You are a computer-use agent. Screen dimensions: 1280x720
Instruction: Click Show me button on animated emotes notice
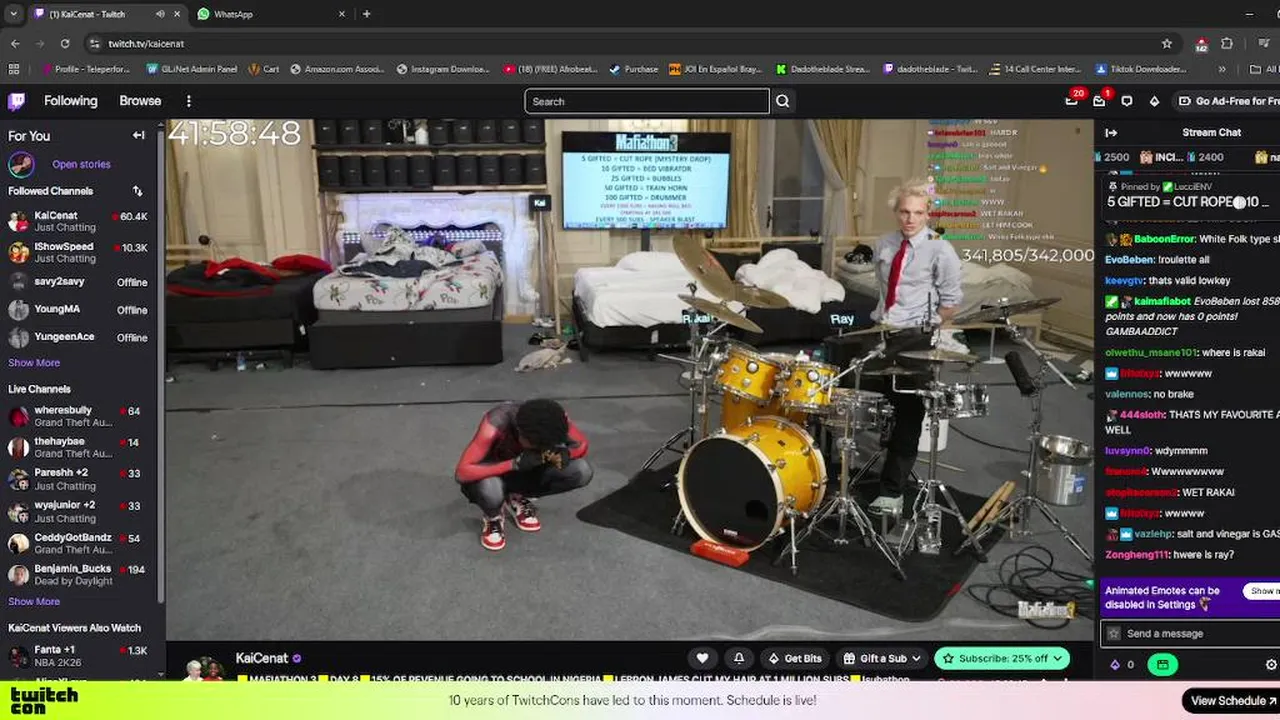pos(1262,591)
